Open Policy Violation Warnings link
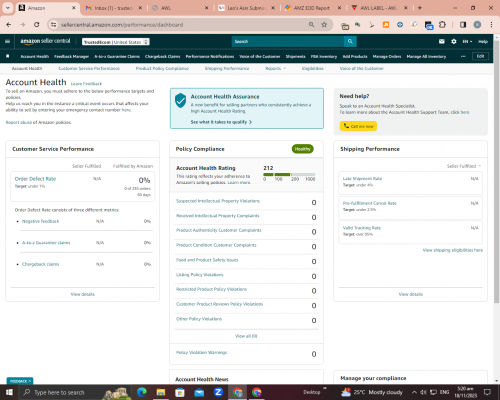The height and width of the screenshot is (400, 500). pos(201,352)
